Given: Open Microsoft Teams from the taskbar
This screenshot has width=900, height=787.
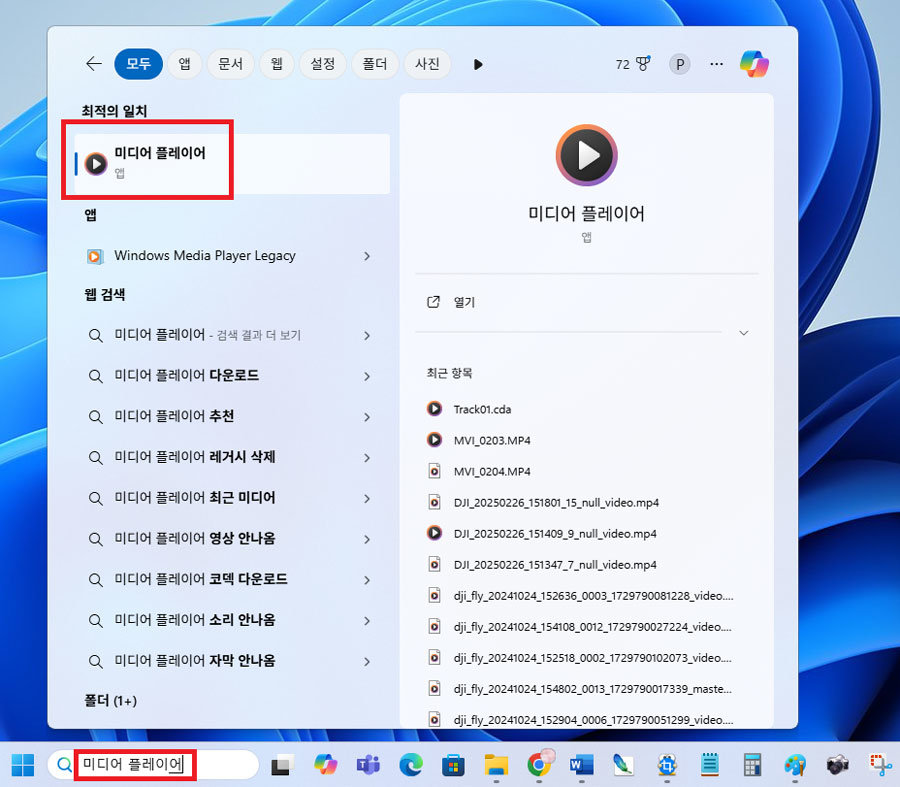Looking at the screenshot, I should [x=368, y=765].
